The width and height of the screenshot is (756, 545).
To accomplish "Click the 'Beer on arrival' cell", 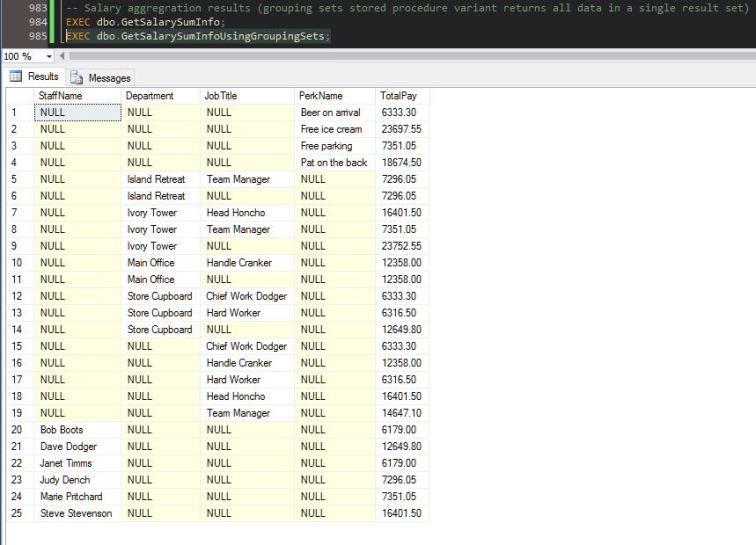I will click(x=335, y=112).
